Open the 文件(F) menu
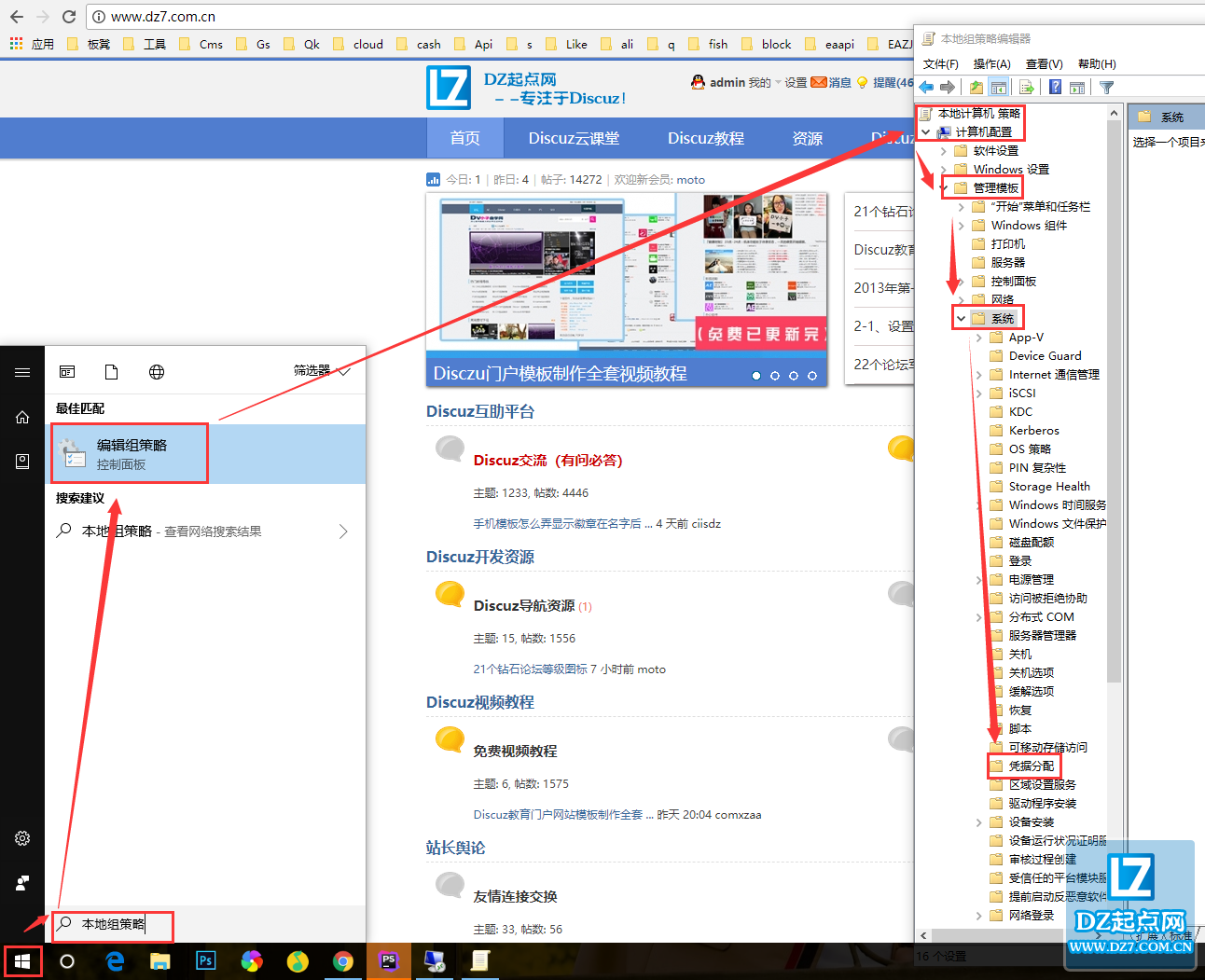Image resolution: width=1205 pixels, height=980 pixels. (x=940, y=63)
